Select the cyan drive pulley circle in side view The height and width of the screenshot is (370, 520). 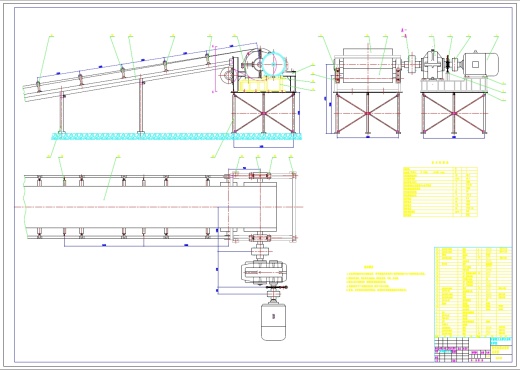coord(274,64)
